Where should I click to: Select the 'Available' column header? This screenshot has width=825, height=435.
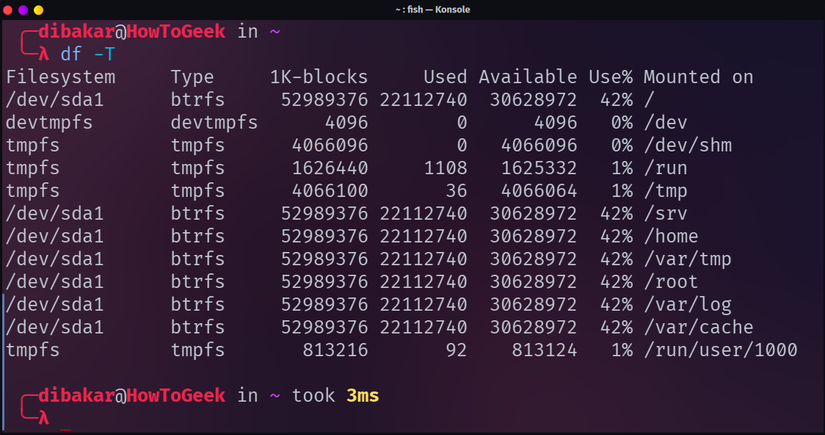[x=528, y=77]
